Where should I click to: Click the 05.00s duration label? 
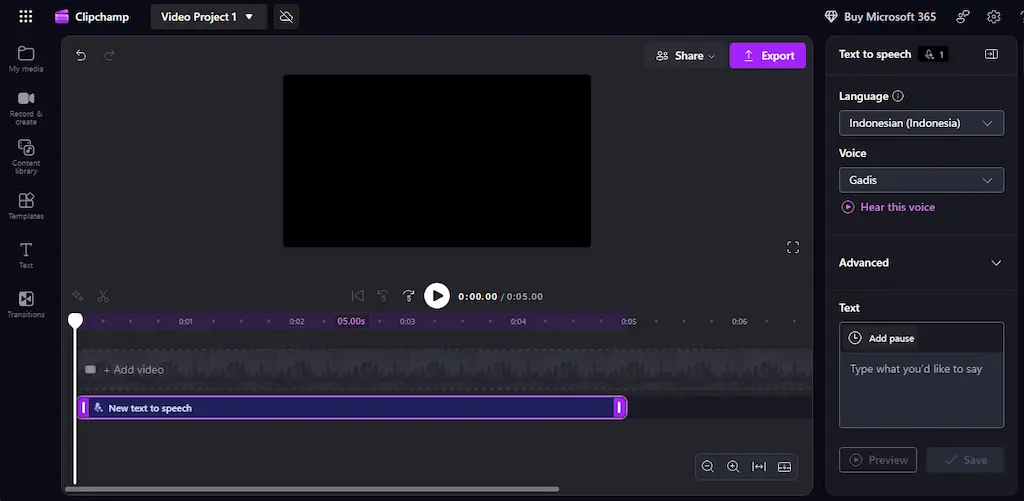pos(351,321)
